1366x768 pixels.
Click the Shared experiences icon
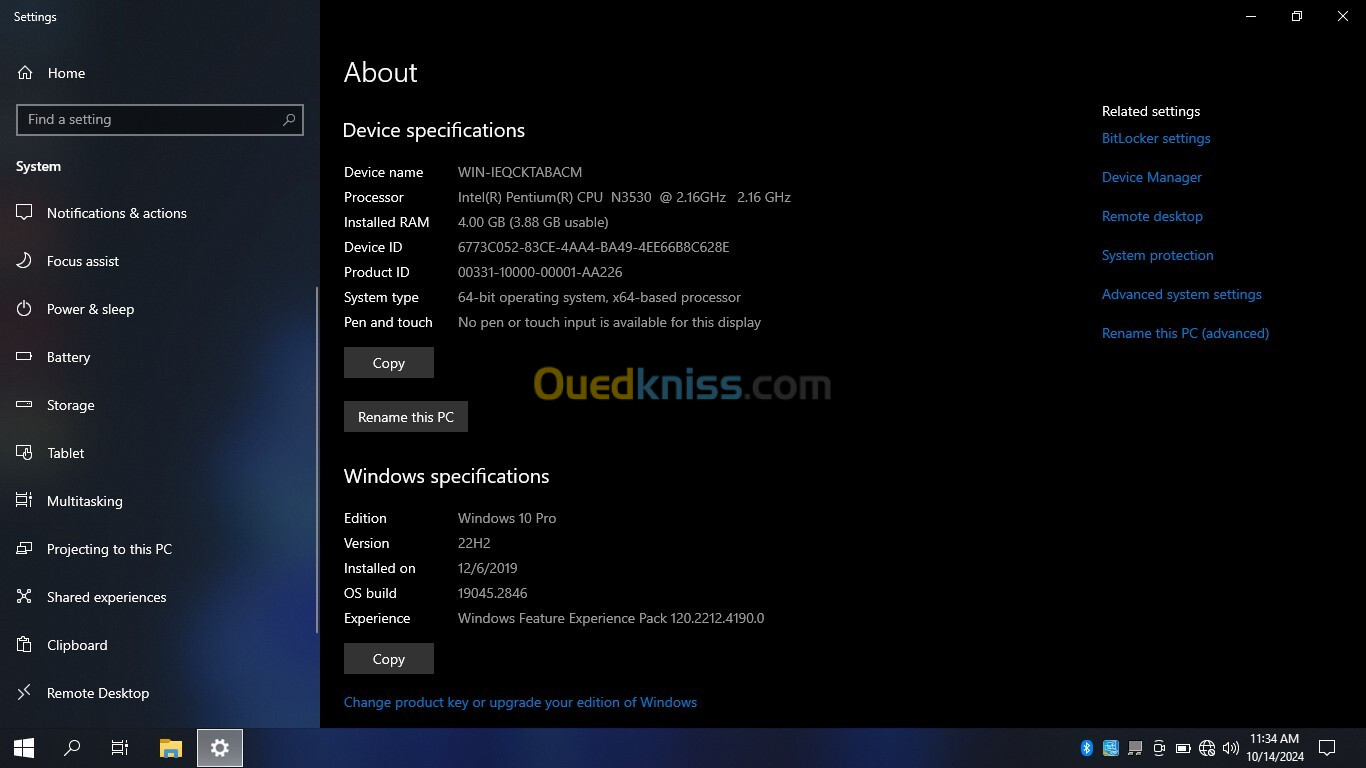[x=25, y=597]
